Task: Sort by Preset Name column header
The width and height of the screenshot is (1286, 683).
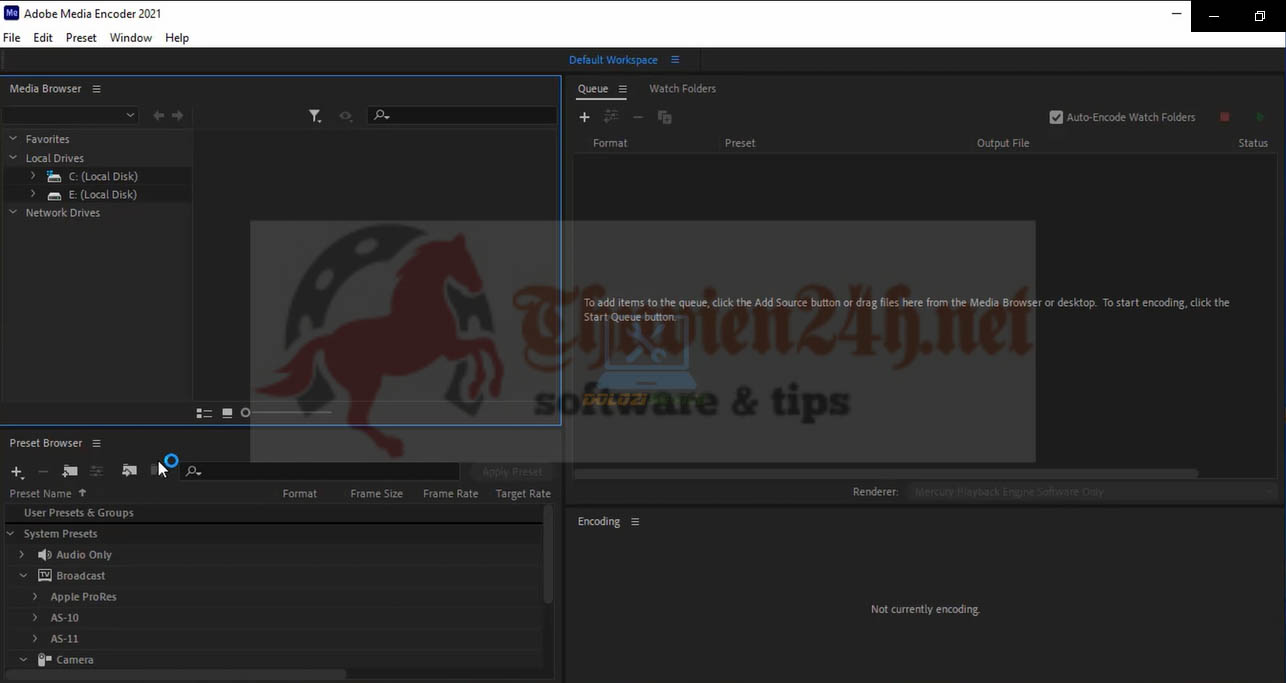Action: [40, 494]
